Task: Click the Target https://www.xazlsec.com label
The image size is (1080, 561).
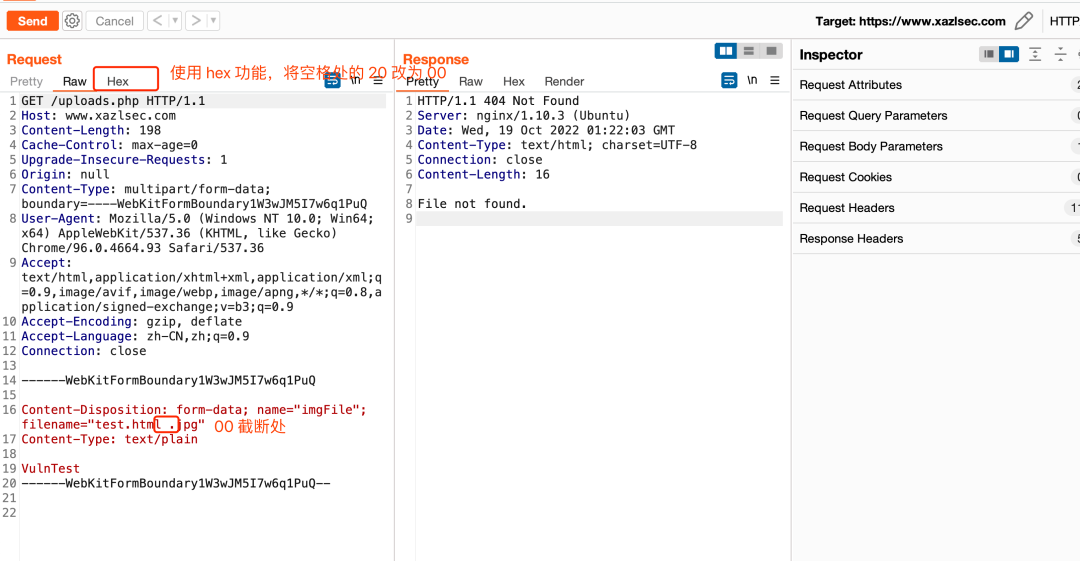Action: pos(910,21)
